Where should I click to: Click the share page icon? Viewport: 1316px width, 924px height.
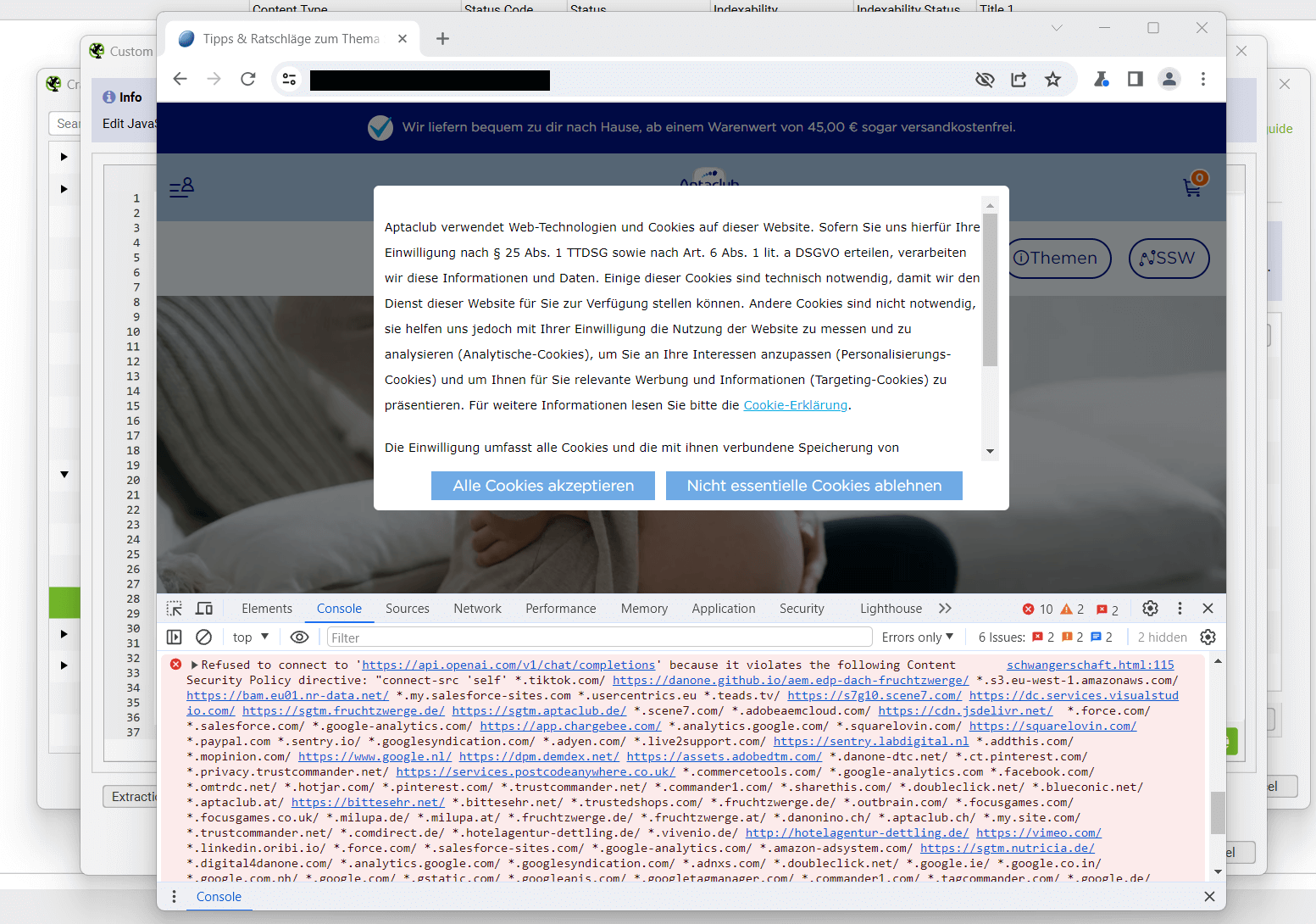click(1019, 80)
